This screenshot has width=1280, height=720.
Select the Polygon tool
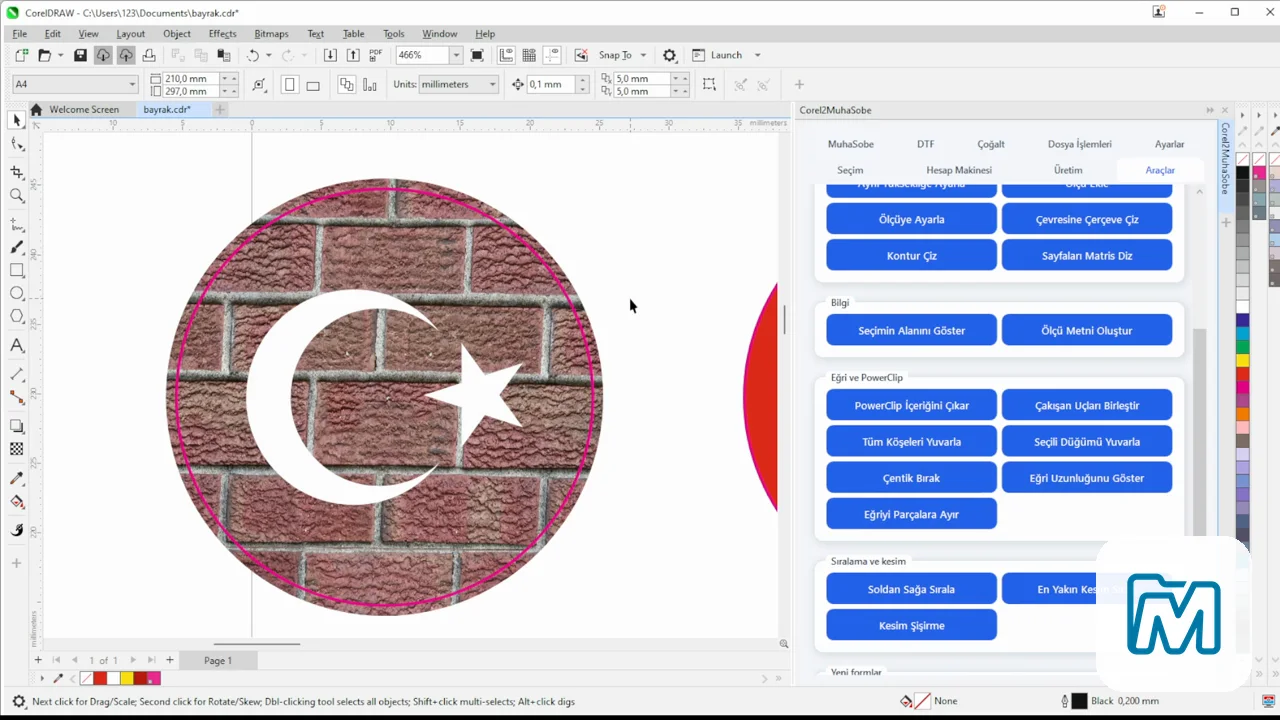click(x=16, y=317)
